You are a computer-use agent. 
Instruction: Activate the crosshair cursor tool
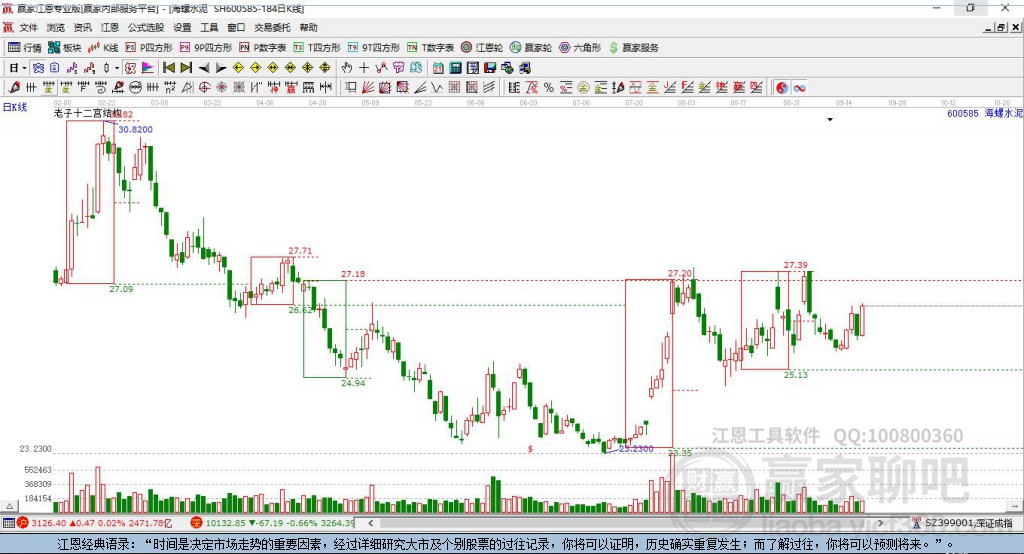(x=364, y=68)
